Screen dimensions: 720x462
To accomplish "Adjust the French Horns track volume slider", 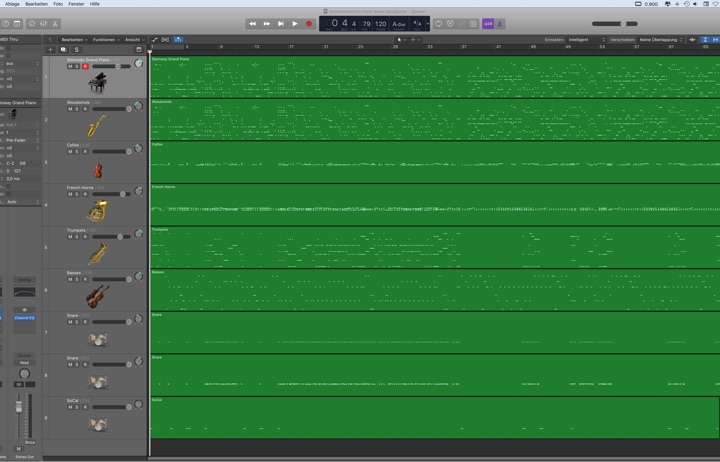I will pos(111,194).
